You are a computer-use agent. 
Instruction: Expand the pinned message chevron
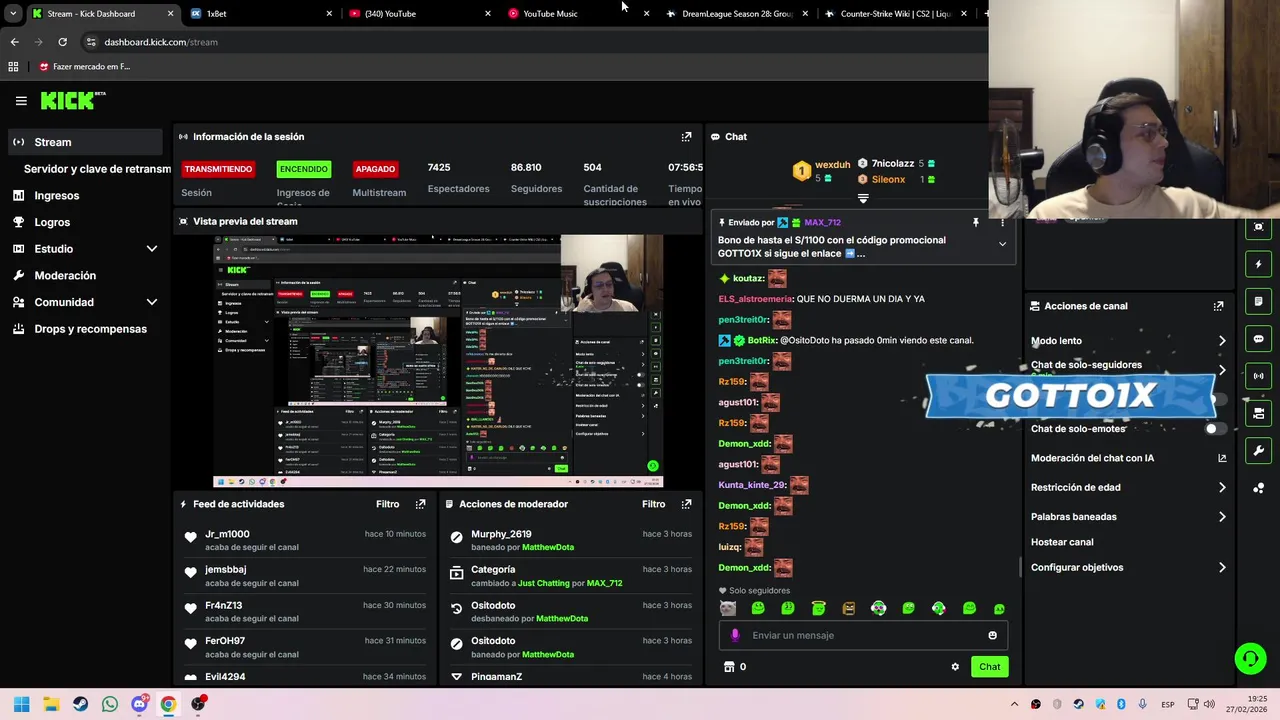pos(1002,244)
